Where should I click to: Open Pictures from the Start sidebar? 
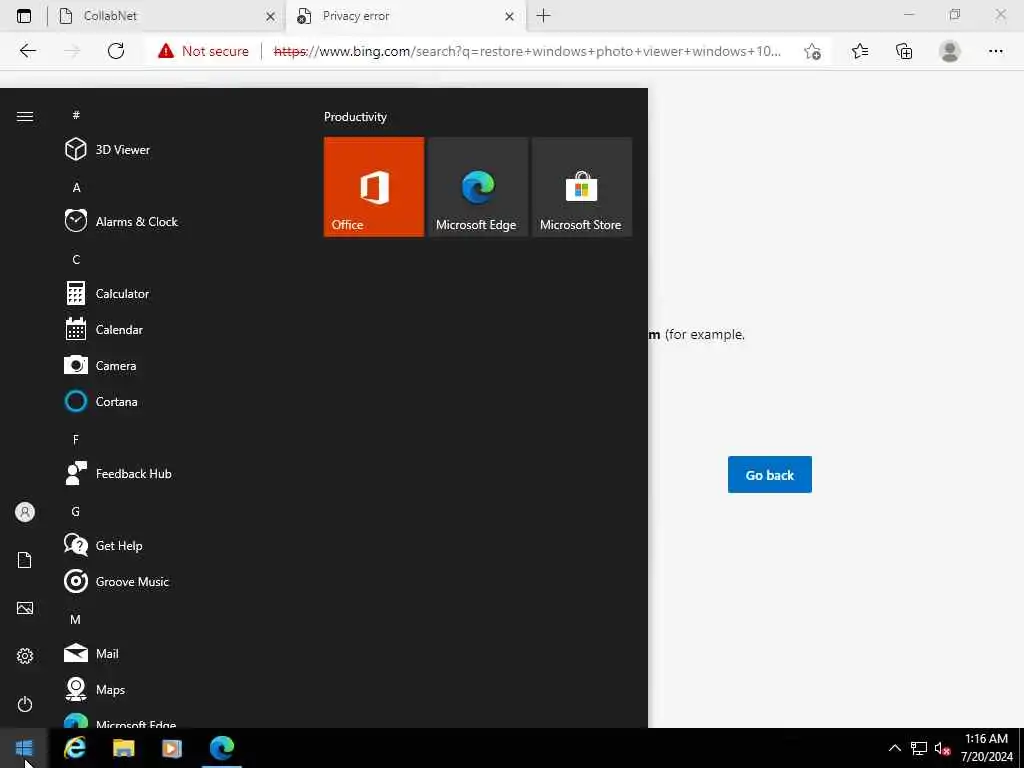[25, 608]
